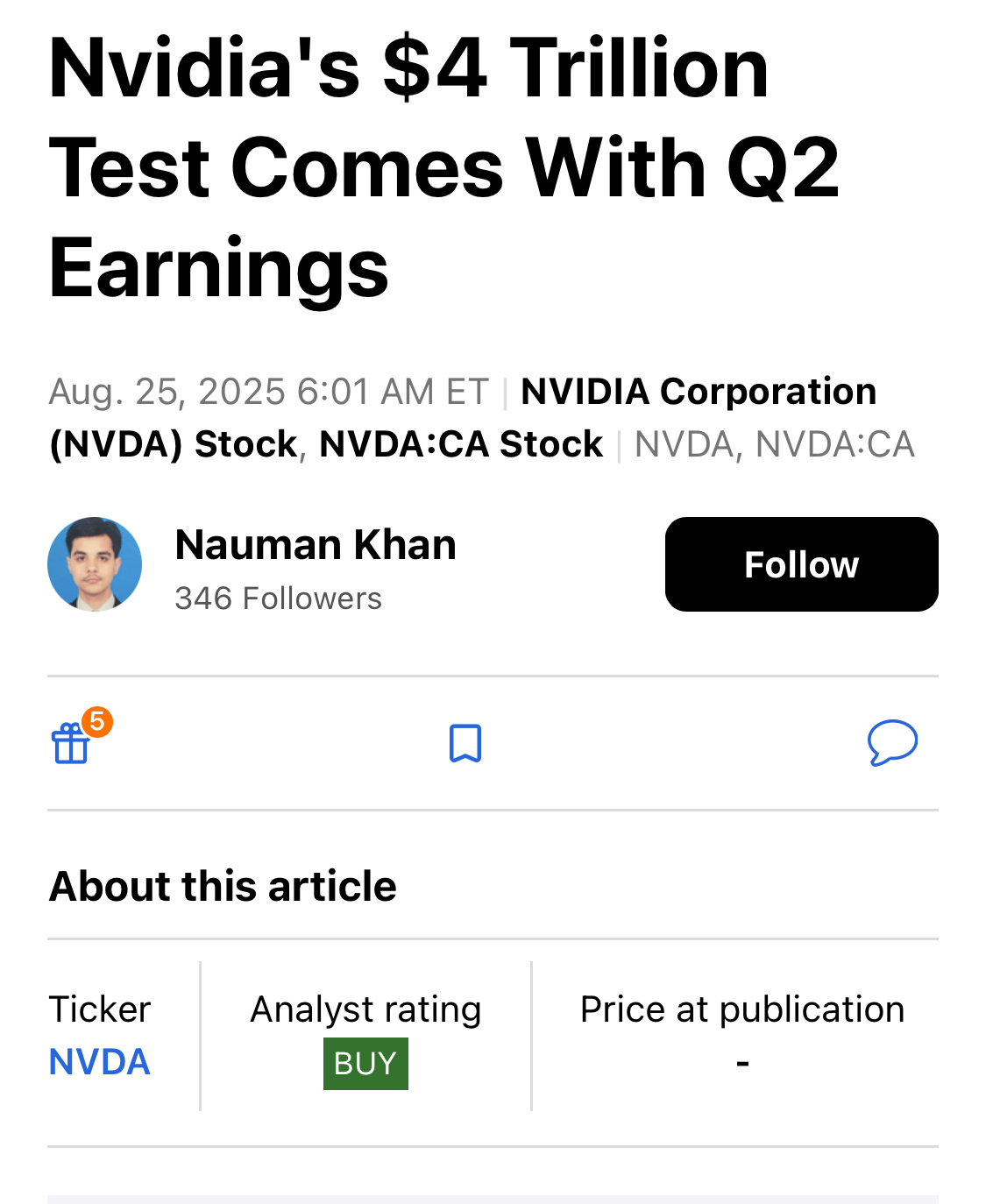Click the Ticker column label
Image resolution: width=986 pixels, height=1204 pixels.
99,1009
